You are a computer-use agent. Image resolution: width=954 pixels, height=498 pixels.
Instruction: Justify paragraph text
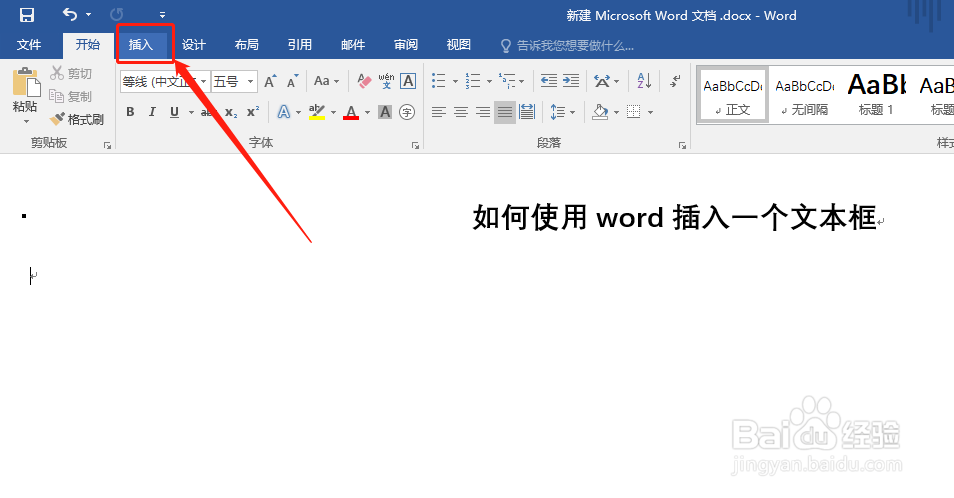coord(505,112)
